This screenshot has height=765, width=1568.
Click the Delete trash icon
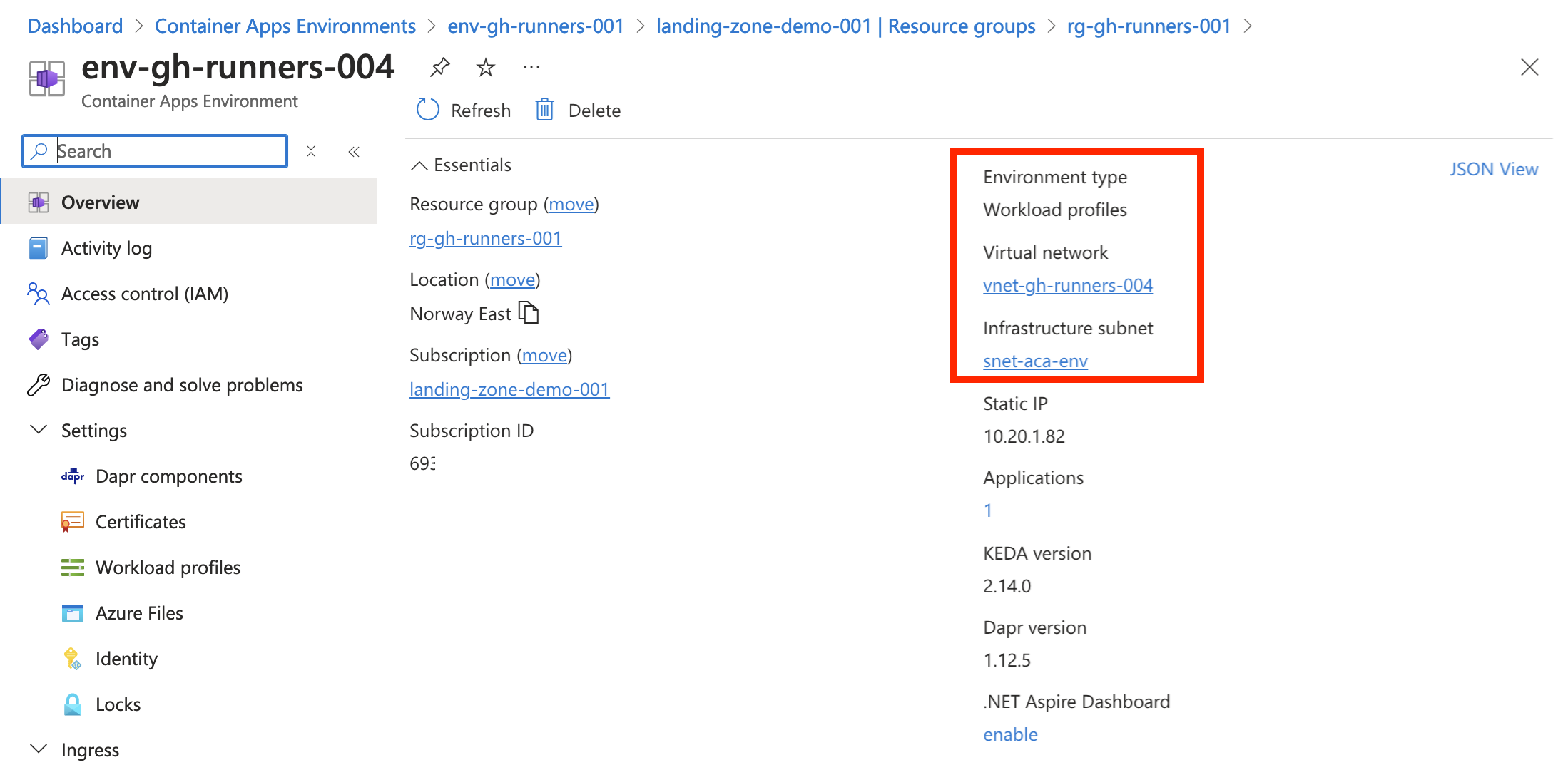click(544, 110)
